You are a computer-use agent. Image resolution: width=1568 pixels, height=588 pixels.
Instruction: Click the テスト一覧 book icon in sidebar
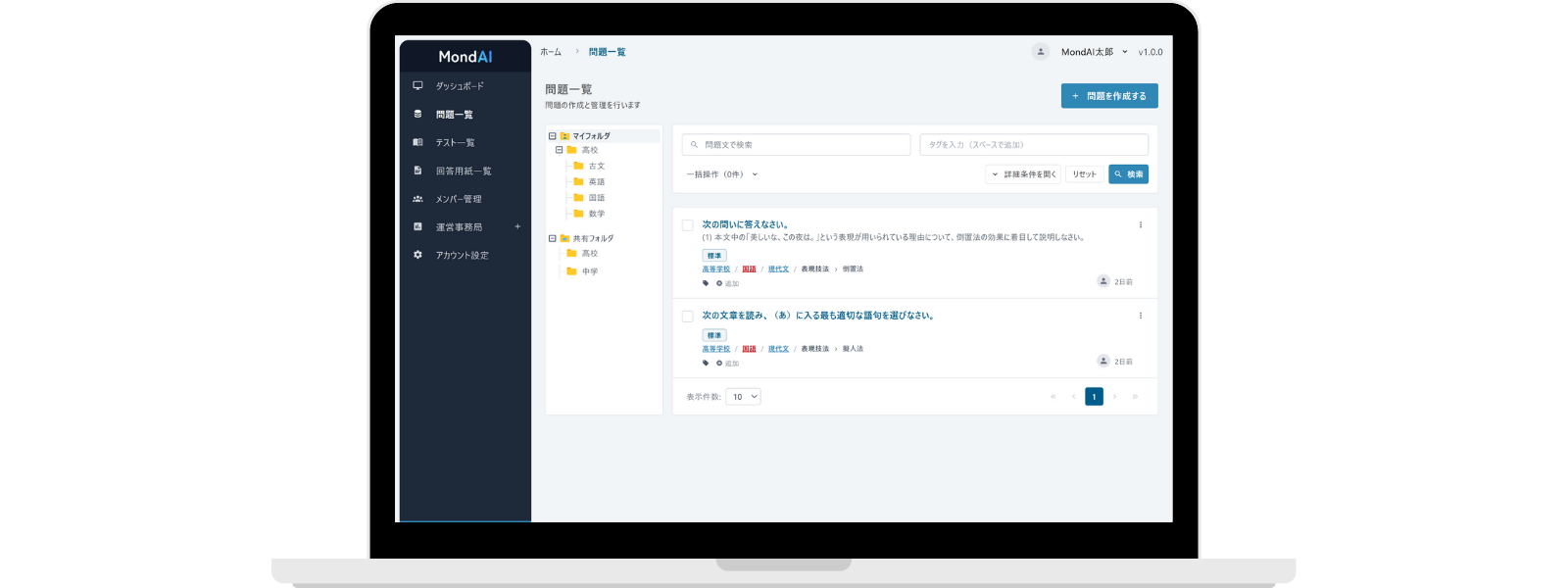tap(417, 143)
